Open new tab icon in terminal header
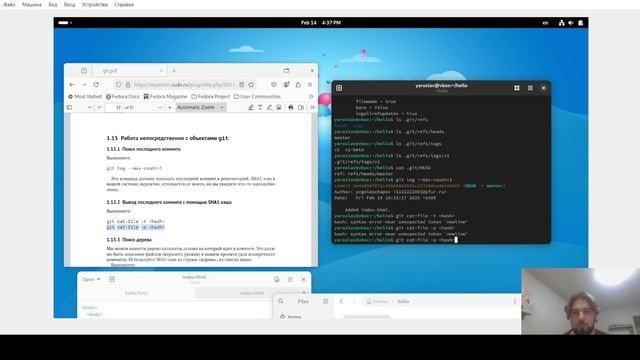The height and width of the screenshot is (360, 640). tap(339, 88)
